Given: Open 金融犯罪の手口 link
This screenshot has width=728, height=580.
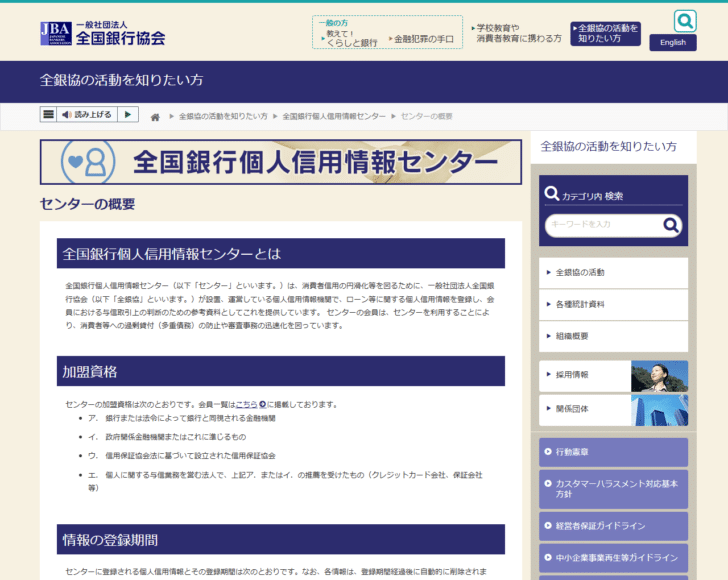Looking at the screenshot, I should [x=422, y=39].
